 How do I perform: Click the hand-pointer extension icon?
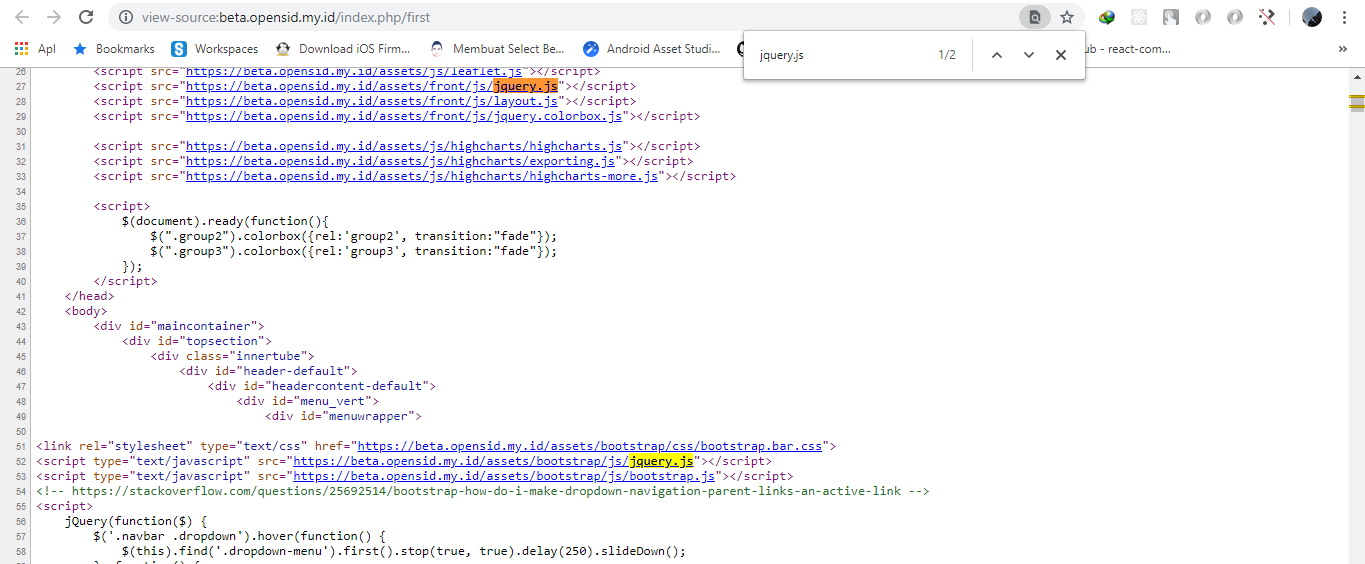tap(1171, 17)
